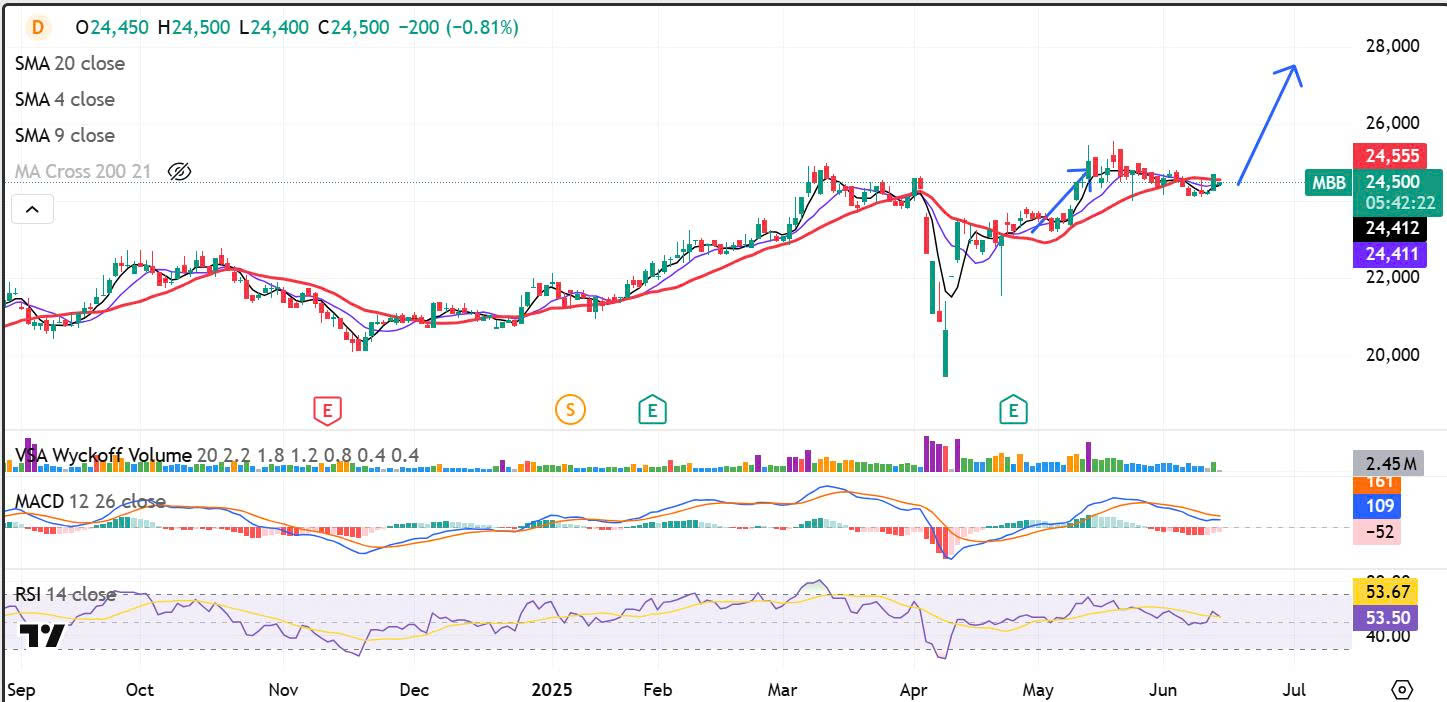Click the O24,450 open value in header
This screenshot has width=1447, height=702.
[x=113, y=28]
